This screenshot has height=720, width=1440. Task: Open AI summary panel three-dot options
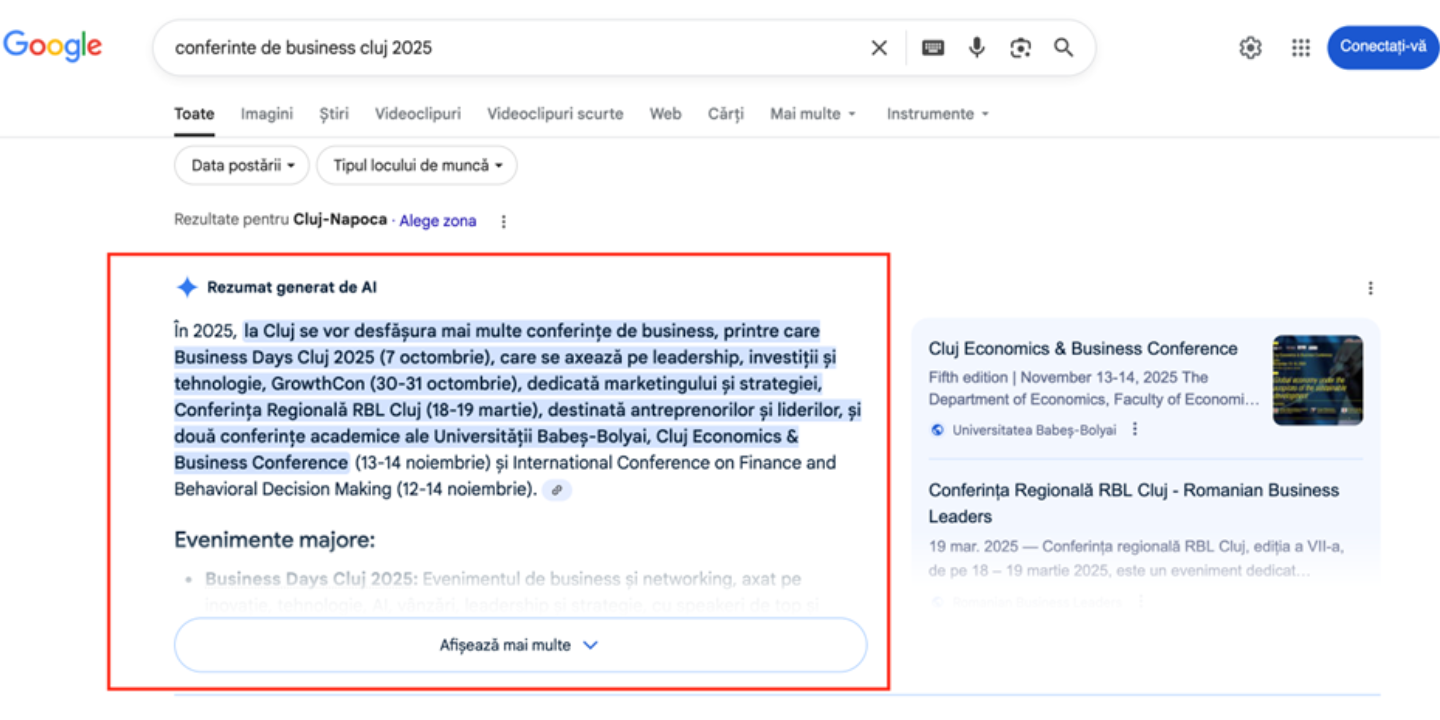point(1370,288)
